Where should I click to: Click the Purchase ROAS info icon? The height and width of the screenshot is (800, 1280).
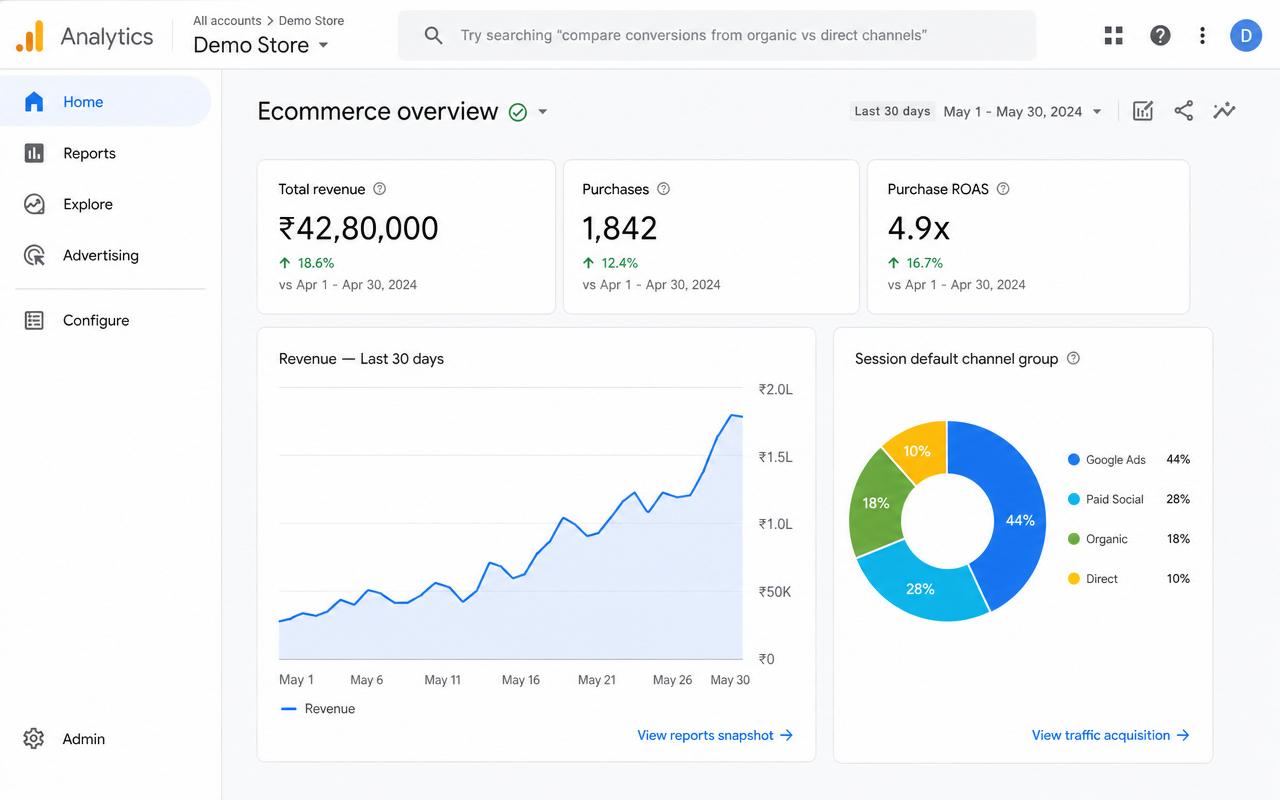[1003, 189]
